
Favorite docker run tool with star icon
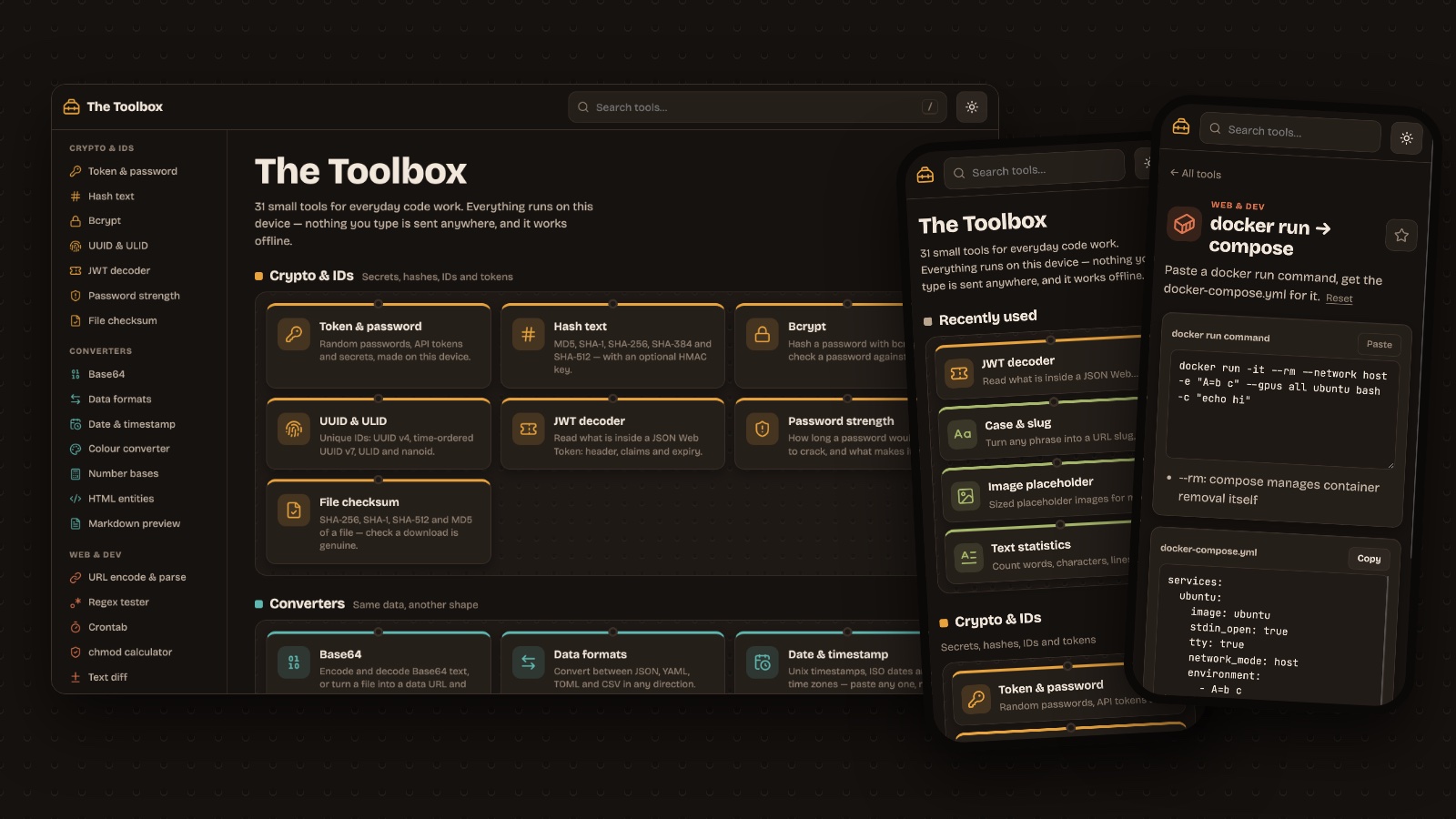point(1401,236)
